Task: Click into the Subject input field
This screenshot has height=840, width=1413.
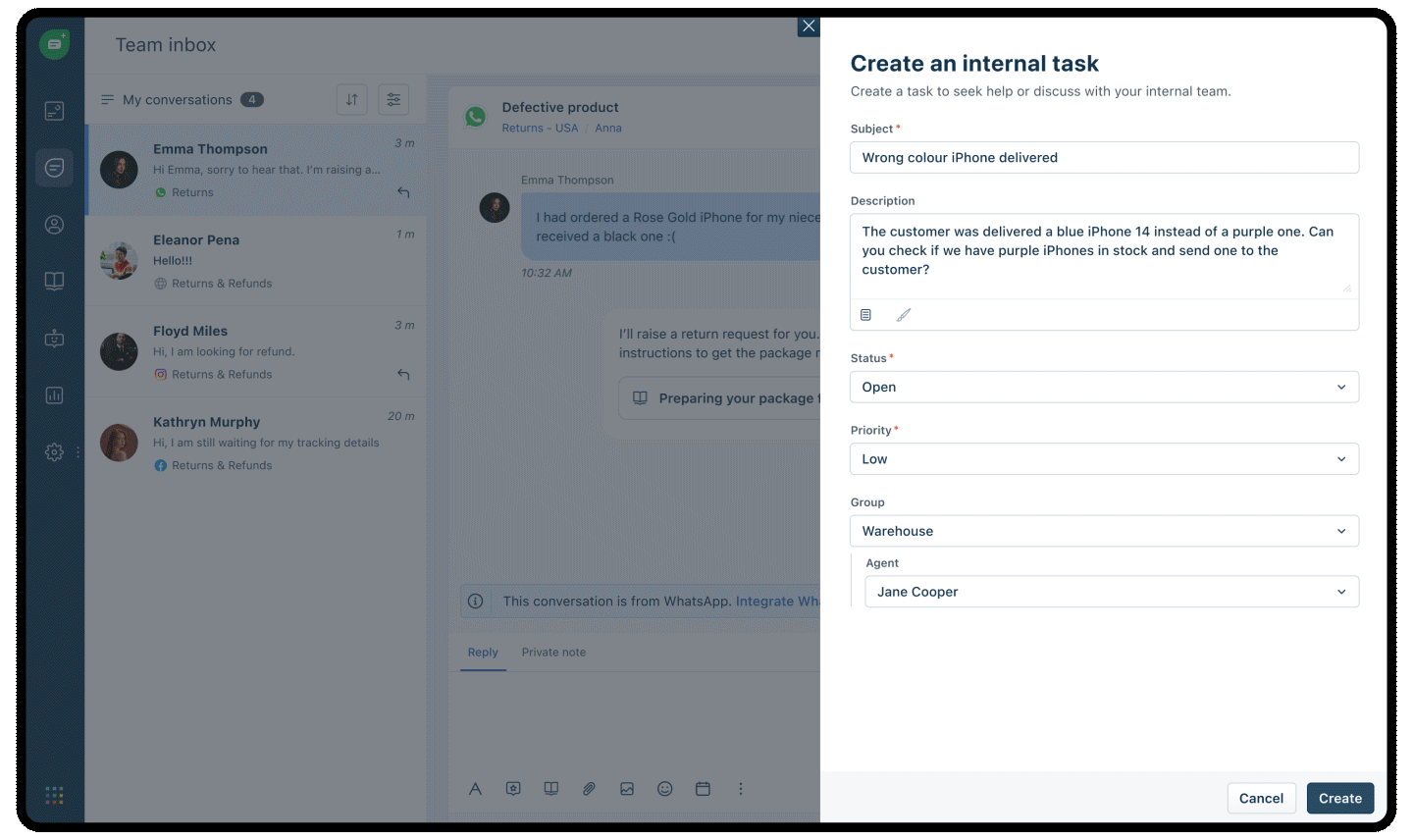Action: pos(1104,158)
